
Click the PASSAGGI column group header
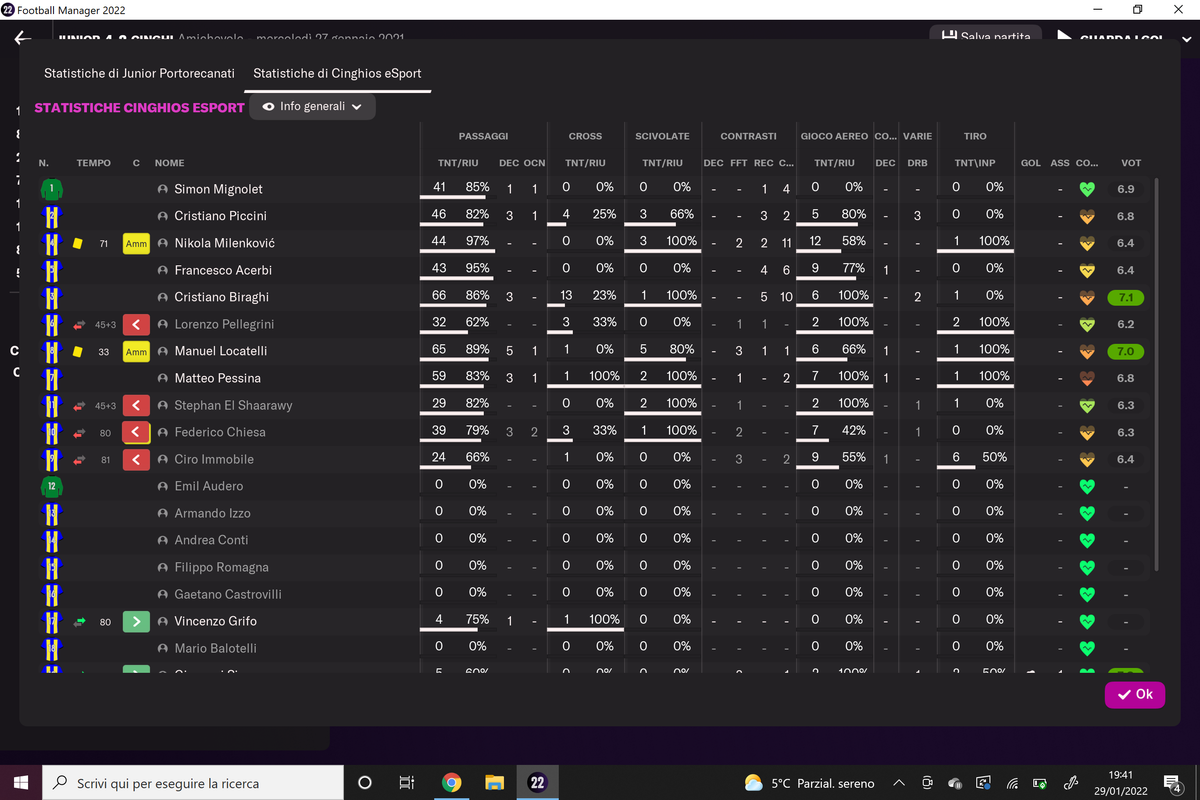(x=483, y=136)
